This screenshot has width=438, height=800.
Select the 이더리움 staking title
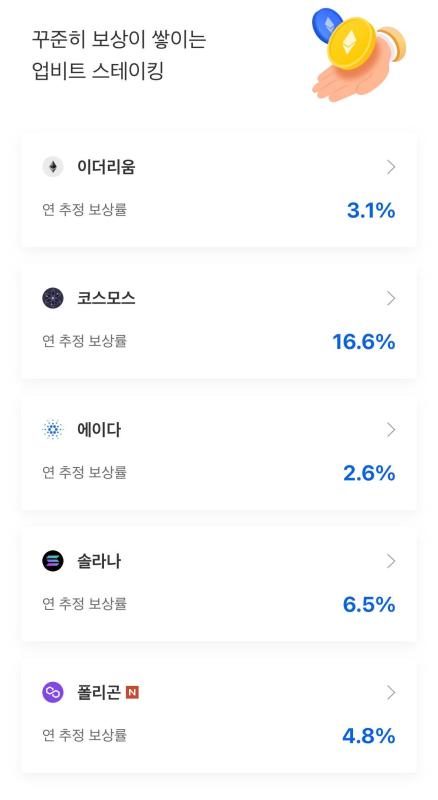(x=106, y=167)
